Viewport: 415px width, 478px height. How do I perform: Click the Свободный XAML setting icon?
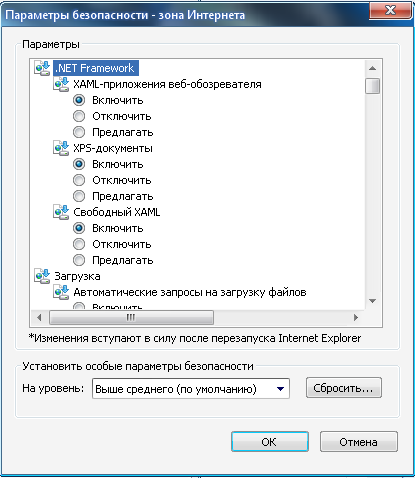click(61, 212)
